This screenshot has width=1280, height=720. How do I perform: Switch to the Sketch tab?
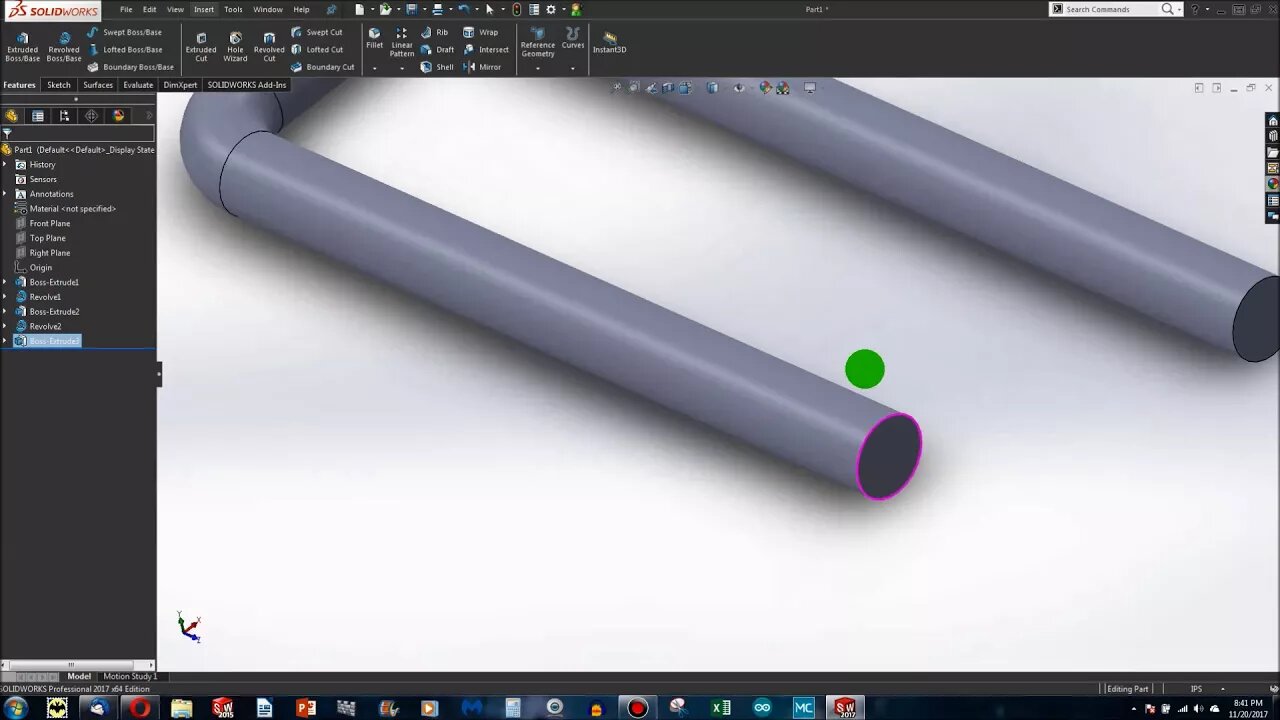[59, 85]
